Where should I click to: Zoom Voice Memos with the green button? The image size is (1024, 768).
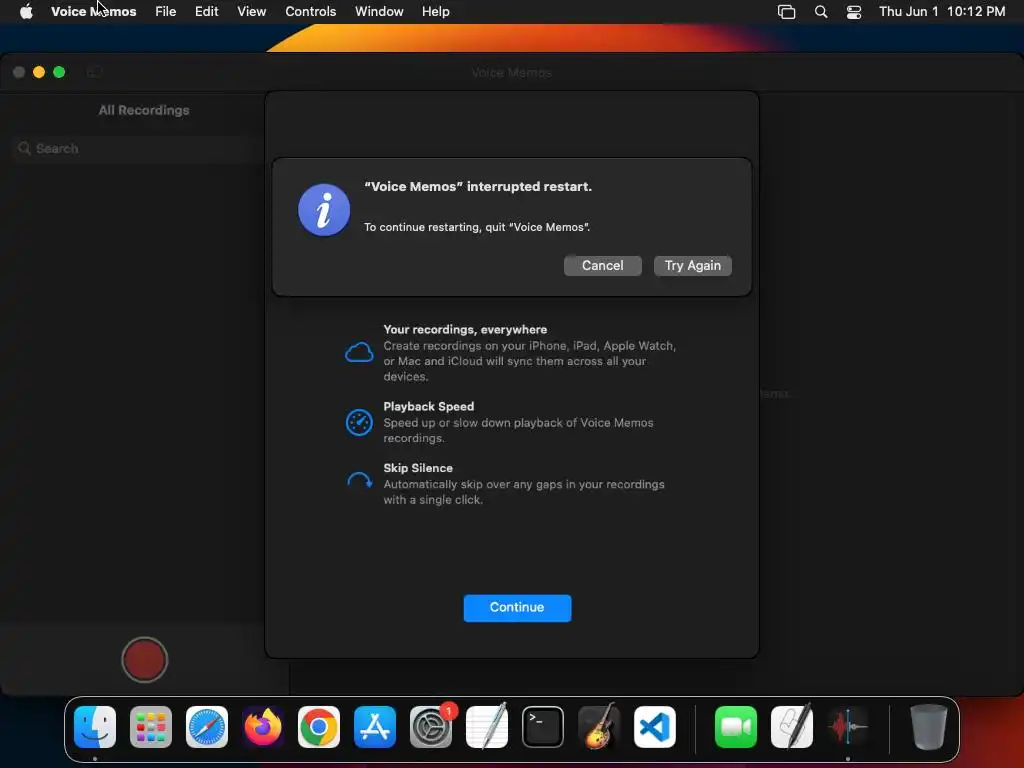coord(59,72)
